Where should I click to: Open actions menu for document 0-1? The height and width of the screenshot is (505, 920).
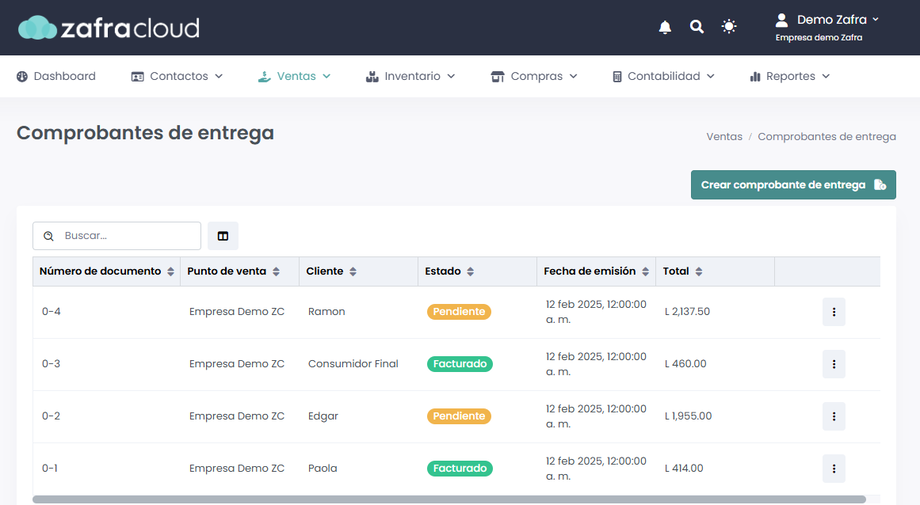coord(833,468)
